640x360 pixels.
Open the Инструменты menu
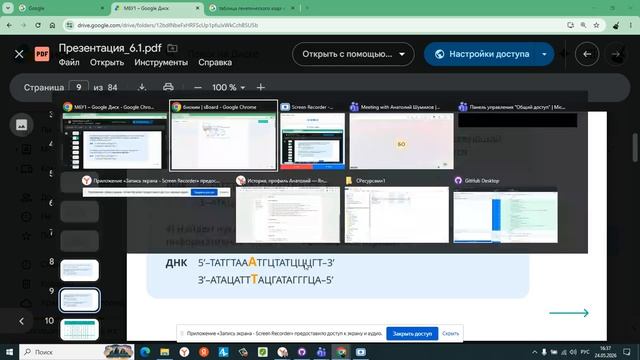(161, 62)
